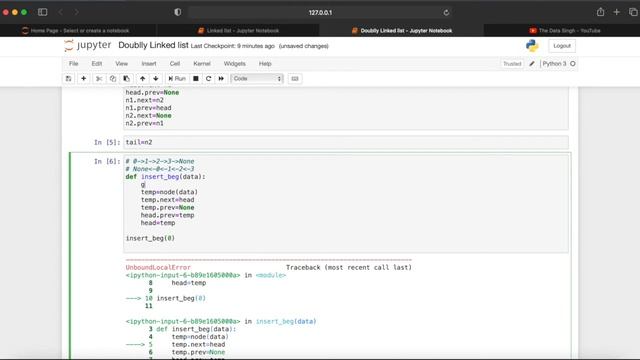Click the In [5] cell prompt
The width and height of the screenshot is (640, 360).
pos(107,142)
